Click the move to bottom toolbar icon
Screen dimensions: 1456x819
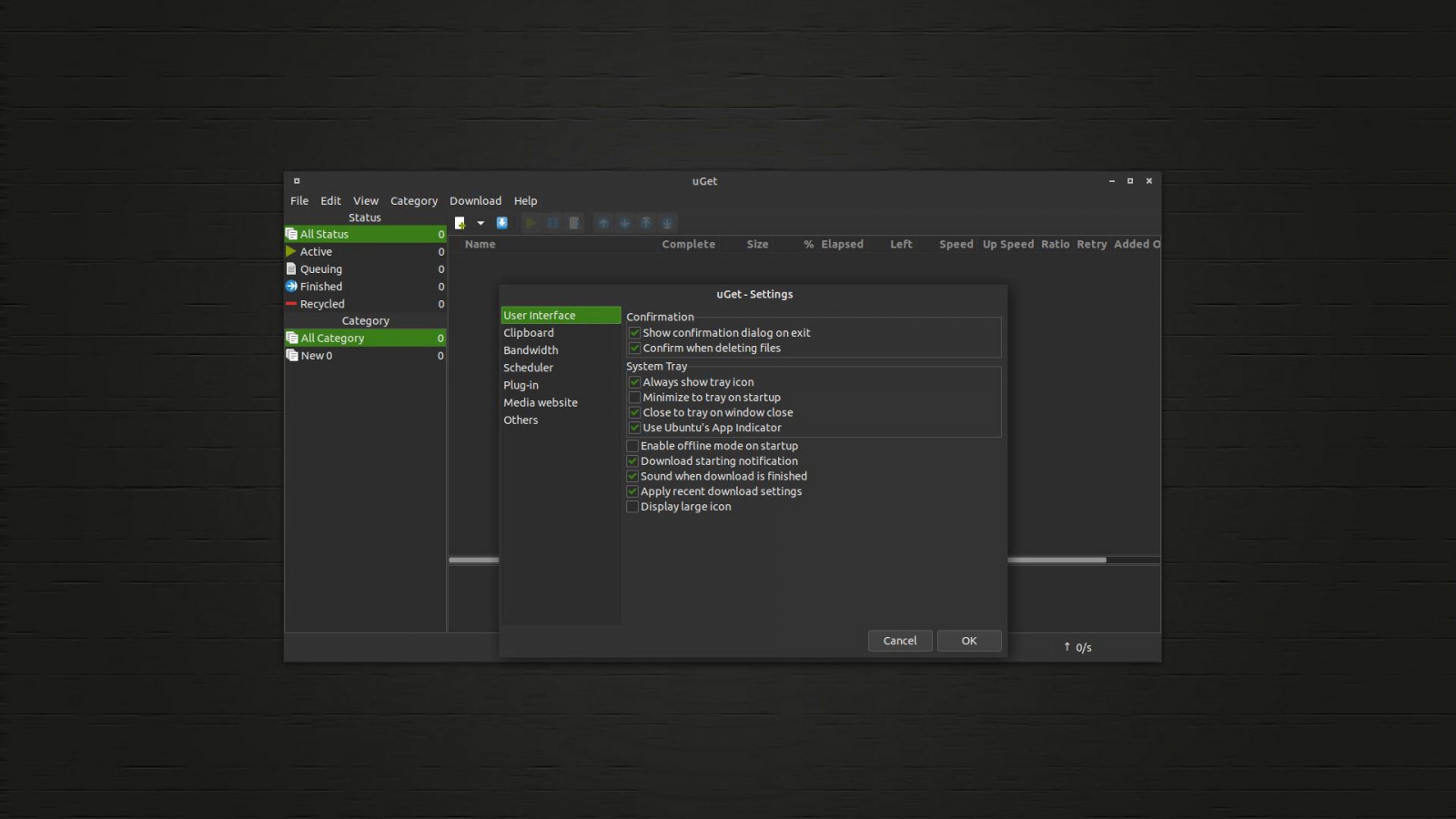(x=667, y=223)
